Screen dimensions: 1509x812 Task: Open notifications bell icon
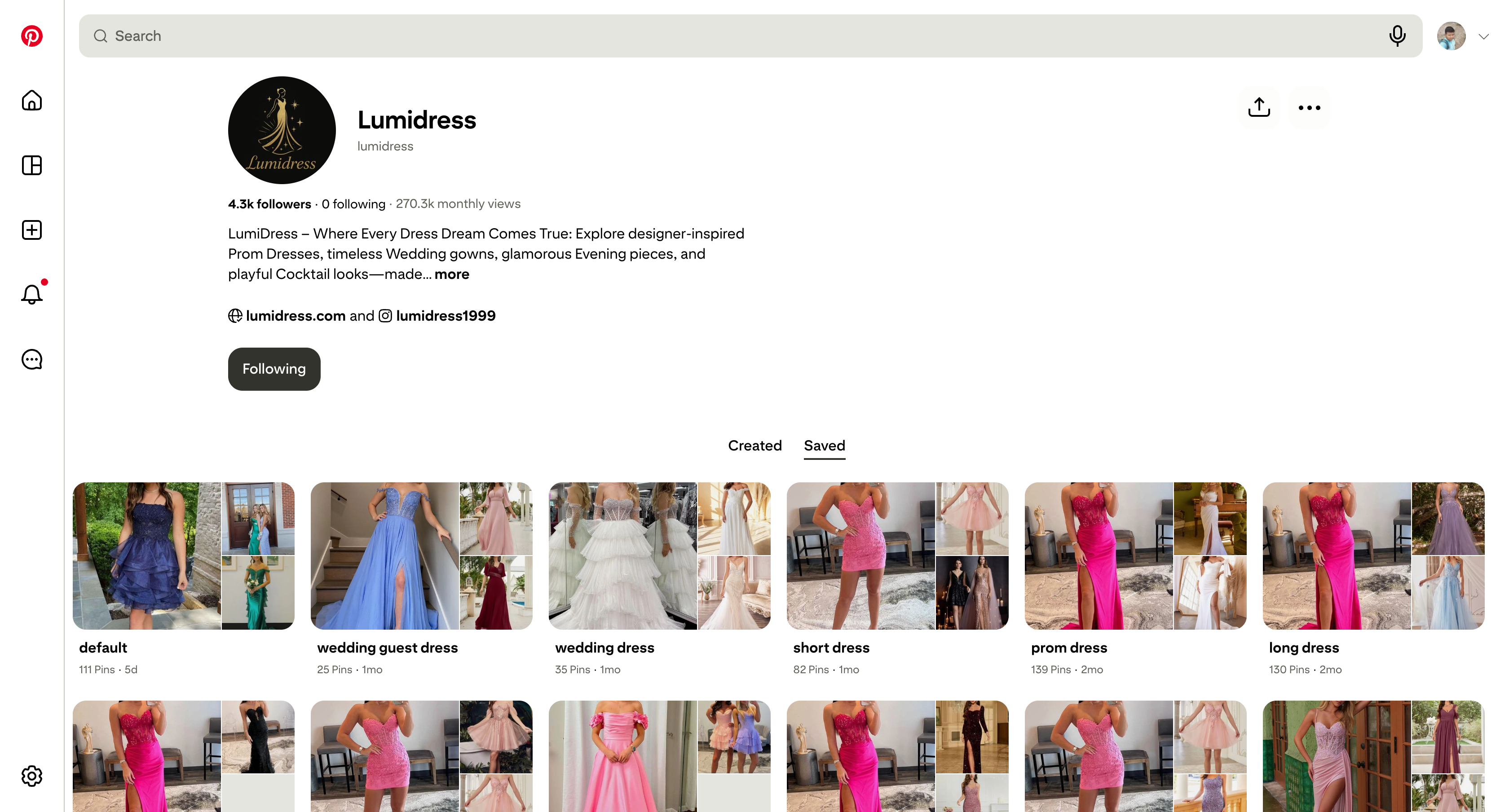[31, 294]
